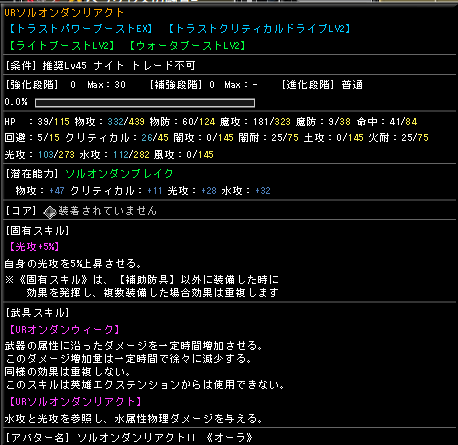Click the latent 光攻 +28 bonus
The height and width of the screenshot is (445, 458).
tap(192, 191)
